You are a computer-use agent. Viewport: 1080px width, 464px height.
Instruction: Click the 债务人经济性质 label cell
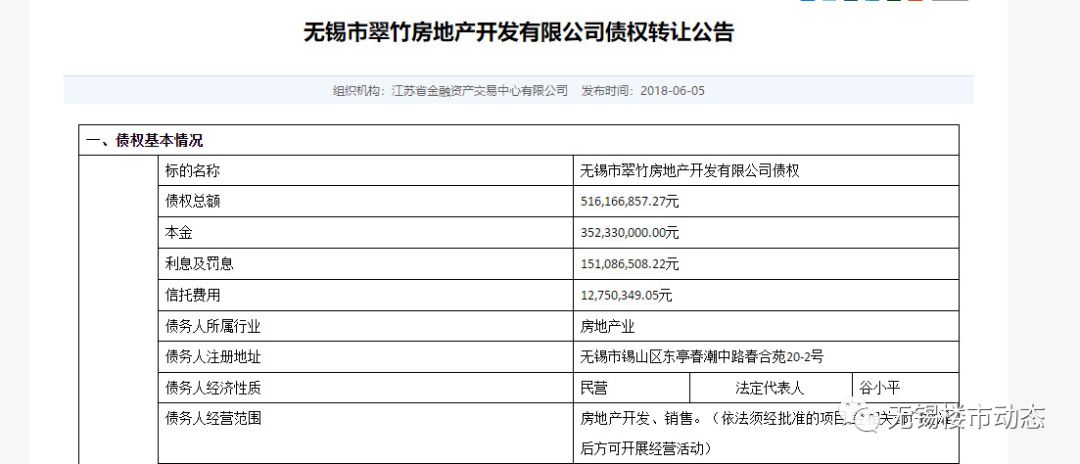tap(365, 388)
